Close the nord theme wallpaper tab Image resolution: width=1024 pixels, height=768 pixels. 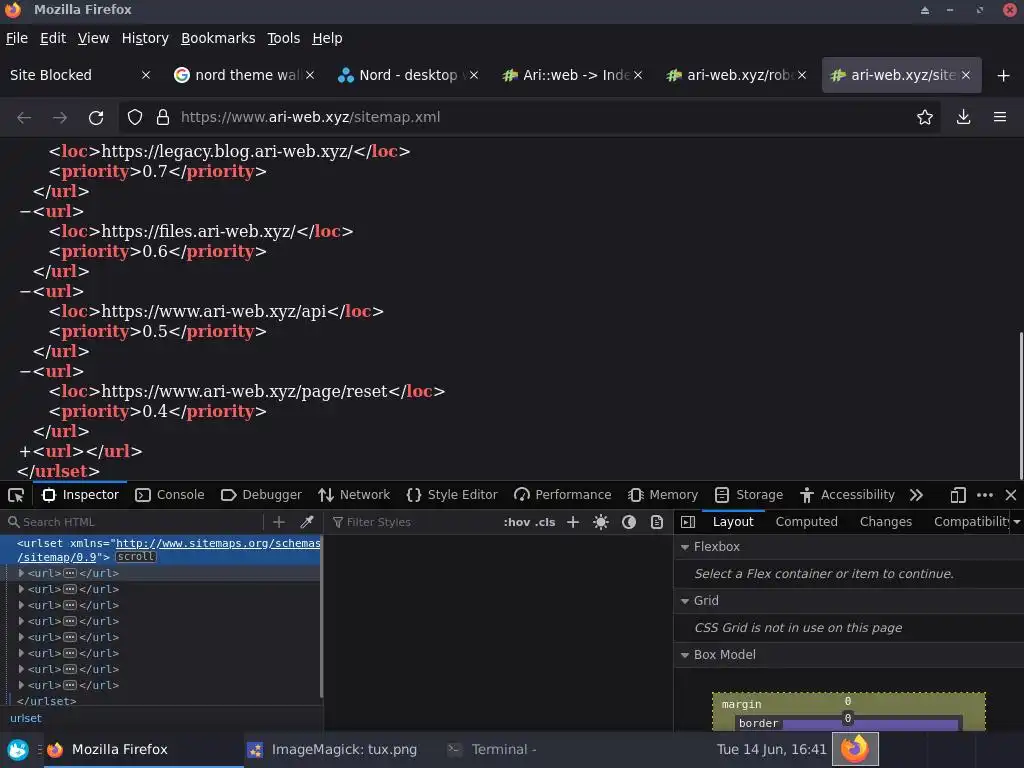[x=310, y=75]
